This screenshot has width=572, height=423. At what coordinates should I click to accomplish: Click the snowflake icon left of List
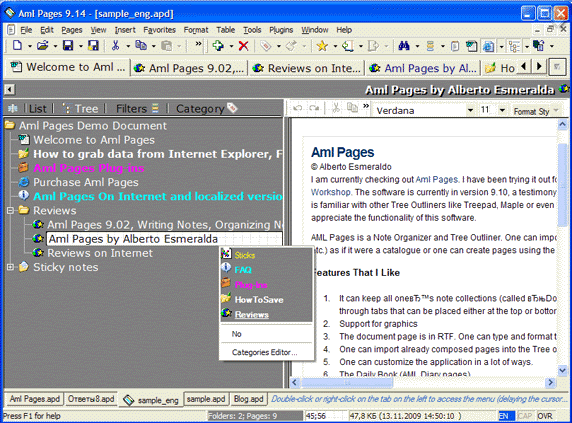click(13, 108)
